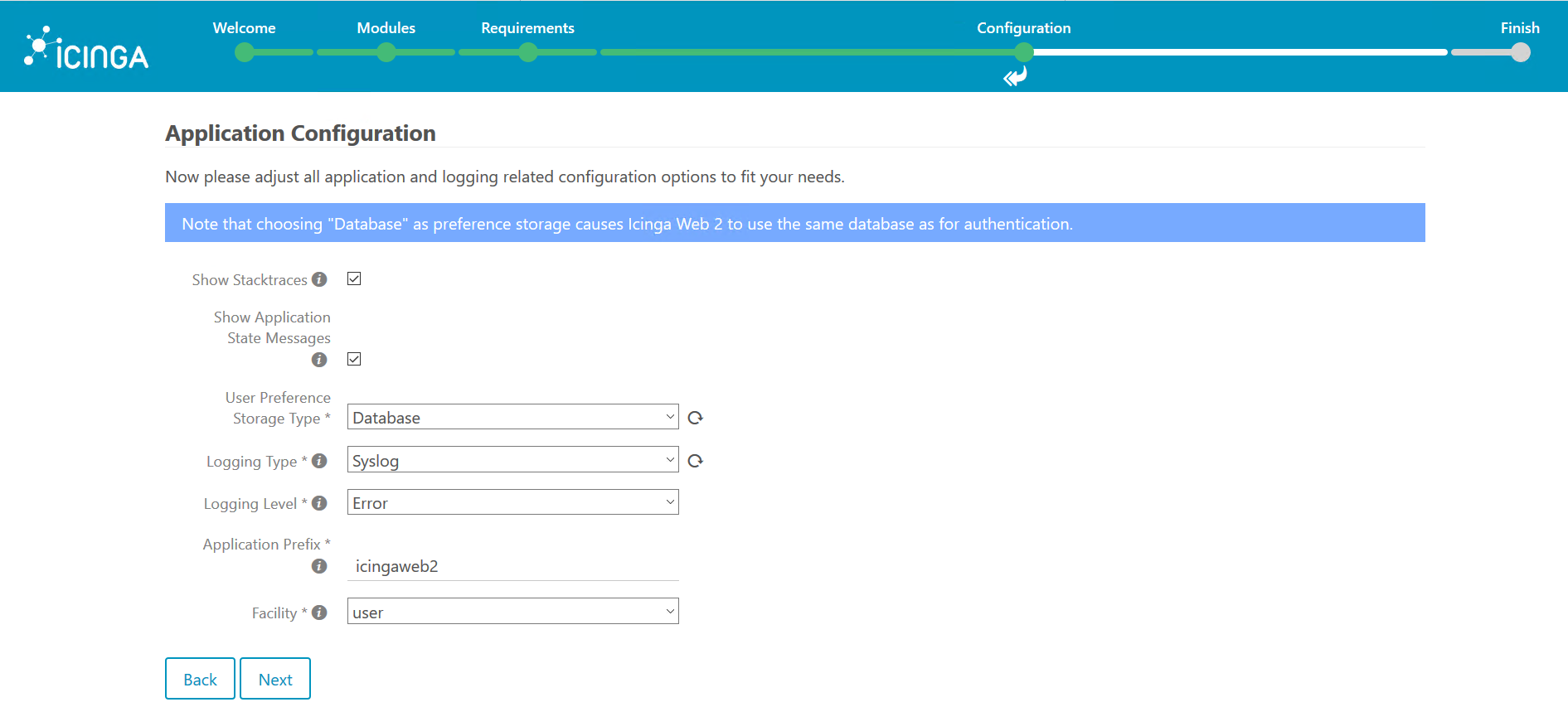Click the Finish progress dot

coord(1521,52)
